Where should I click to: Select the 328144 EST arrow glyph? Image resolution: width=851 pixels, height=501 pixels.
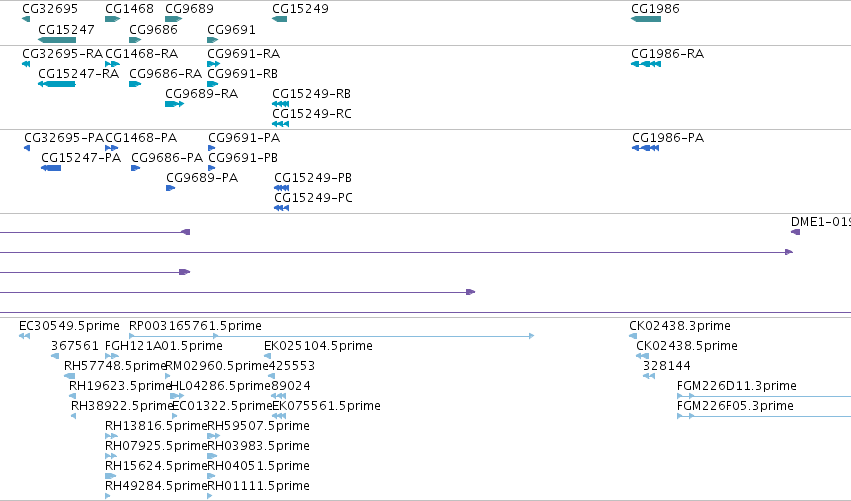[649, 376]
